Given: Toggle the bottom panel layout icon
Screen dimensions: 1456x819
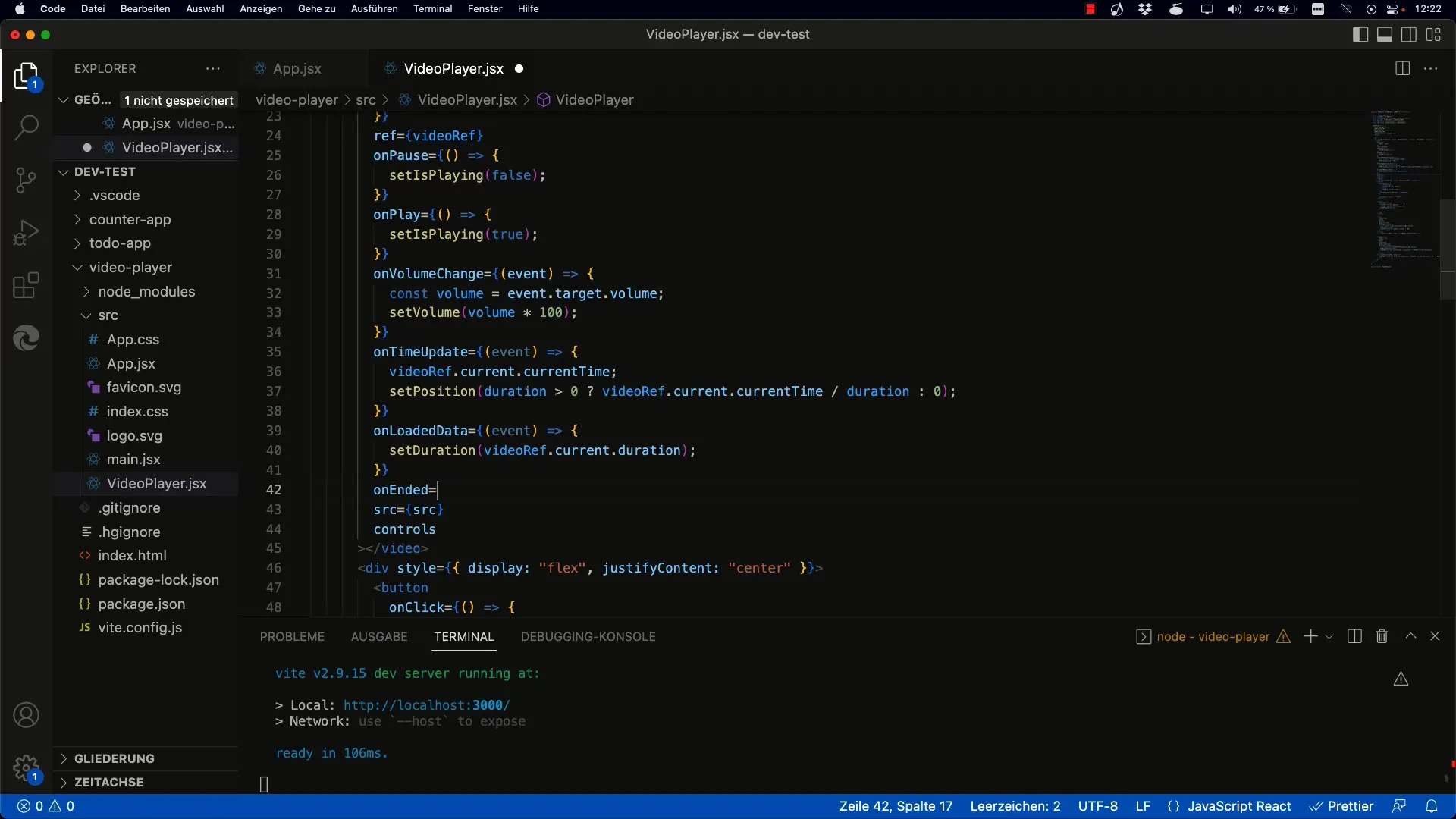Looking at the screenshot, I should (1385, 34).
